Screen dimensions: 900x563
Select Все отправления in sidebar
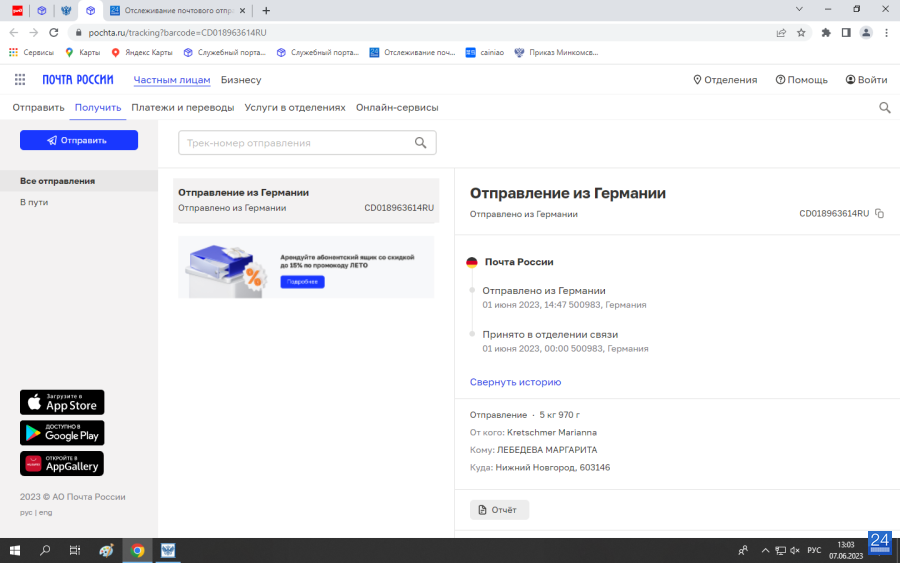(x=79, y=181)
